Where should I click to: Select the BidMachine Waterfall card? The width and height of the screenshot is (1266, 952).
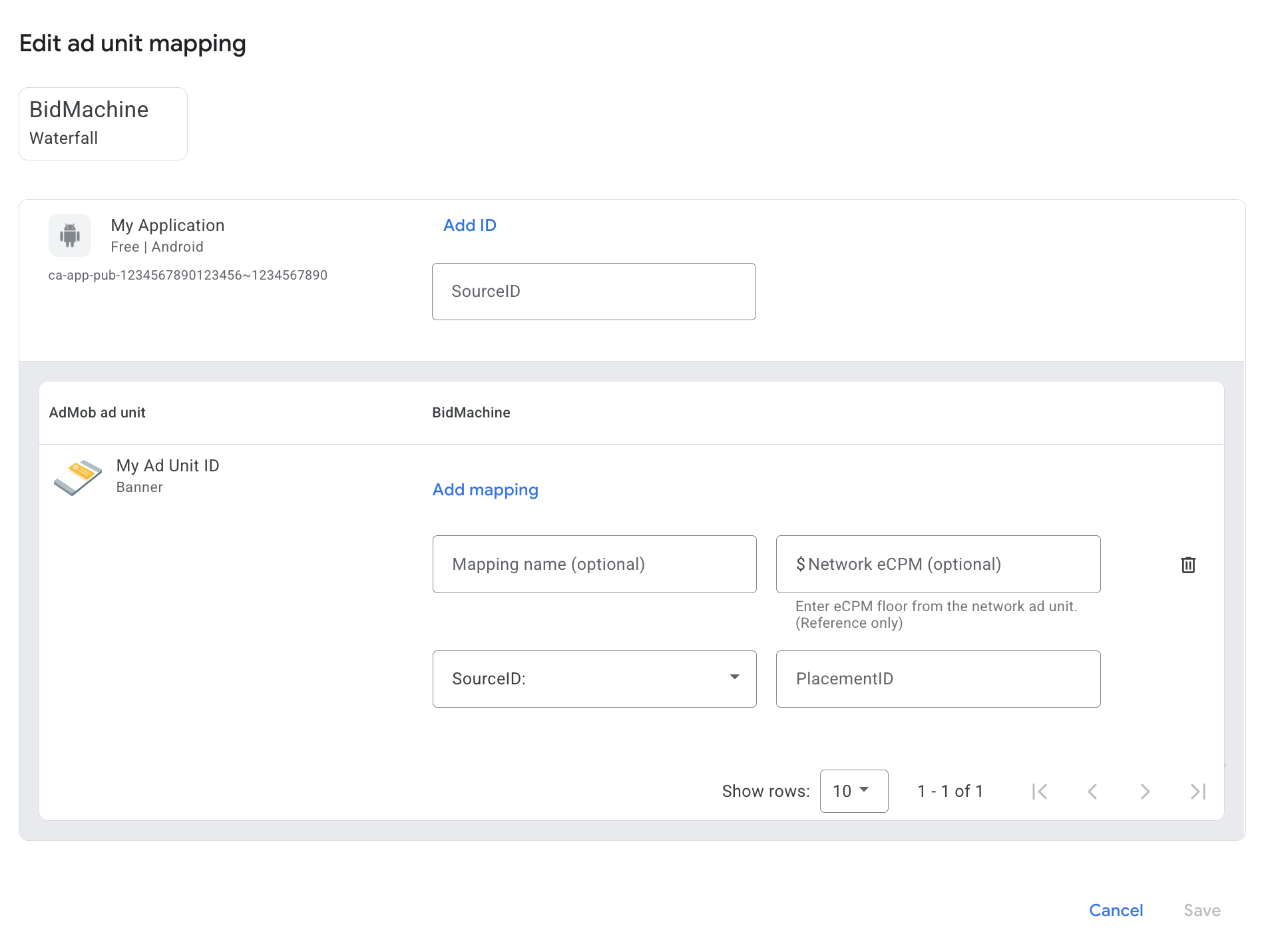103,124
